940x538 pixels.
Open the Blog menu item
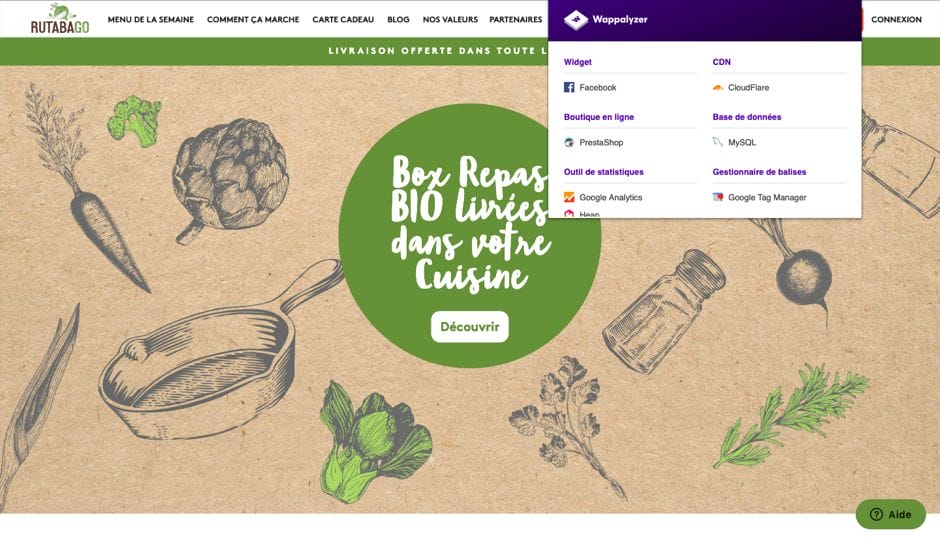(x=398, y=19)
